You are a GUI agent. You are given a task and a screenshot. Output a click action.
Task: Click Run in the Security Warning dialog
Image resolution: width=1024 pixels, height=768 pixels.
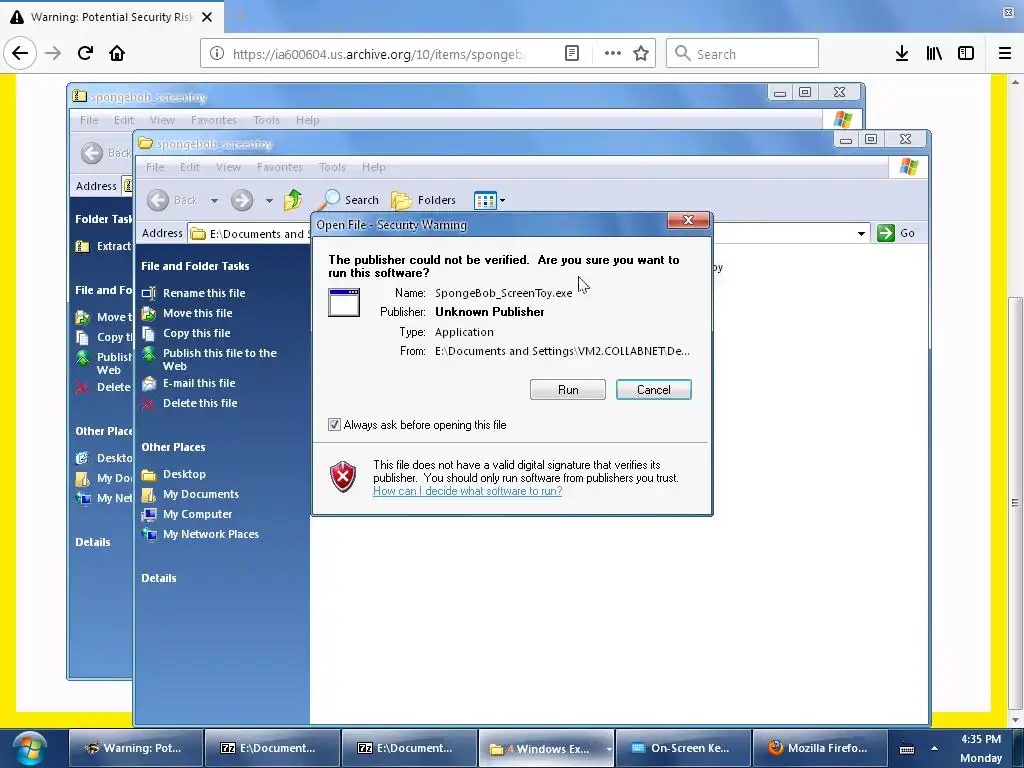[568, 390]
